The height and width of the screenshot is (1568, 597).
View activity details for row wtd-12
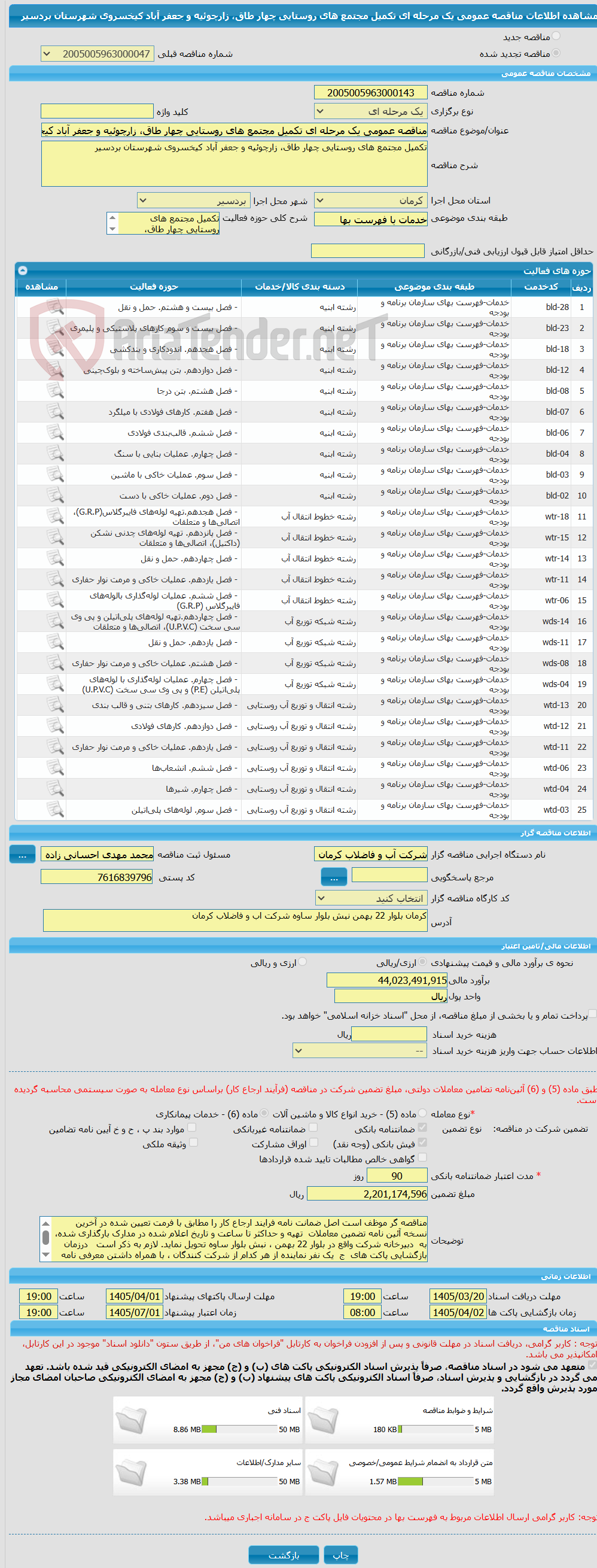[56, 727]
